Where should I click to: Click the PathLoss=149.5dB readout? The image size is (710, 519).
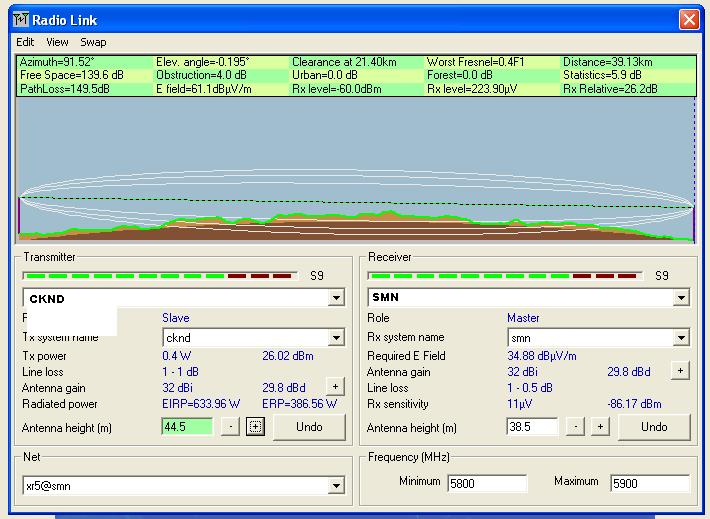click(65, 89)
